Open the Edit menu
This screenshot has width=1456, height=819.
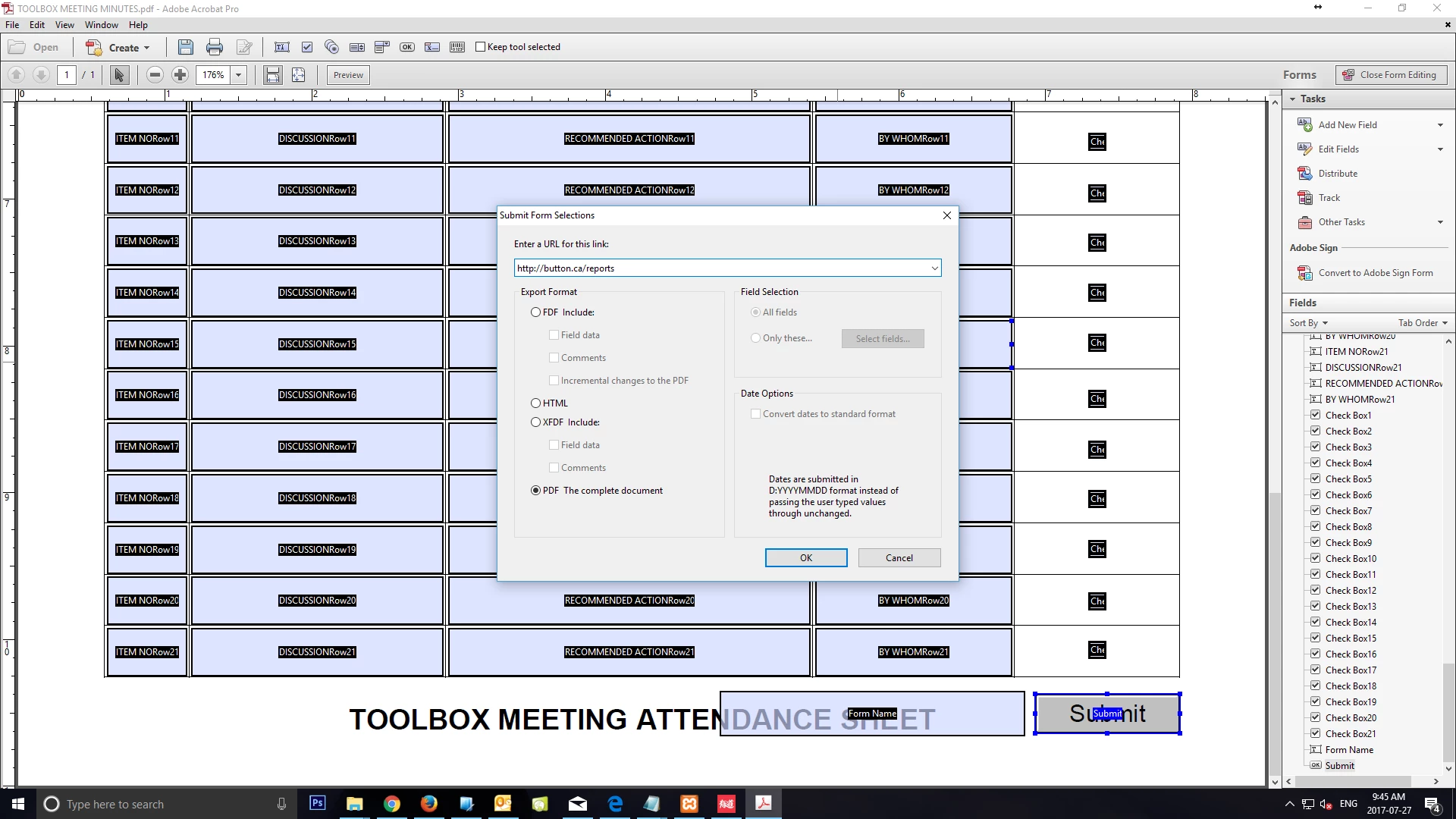(x=37, y=25)
